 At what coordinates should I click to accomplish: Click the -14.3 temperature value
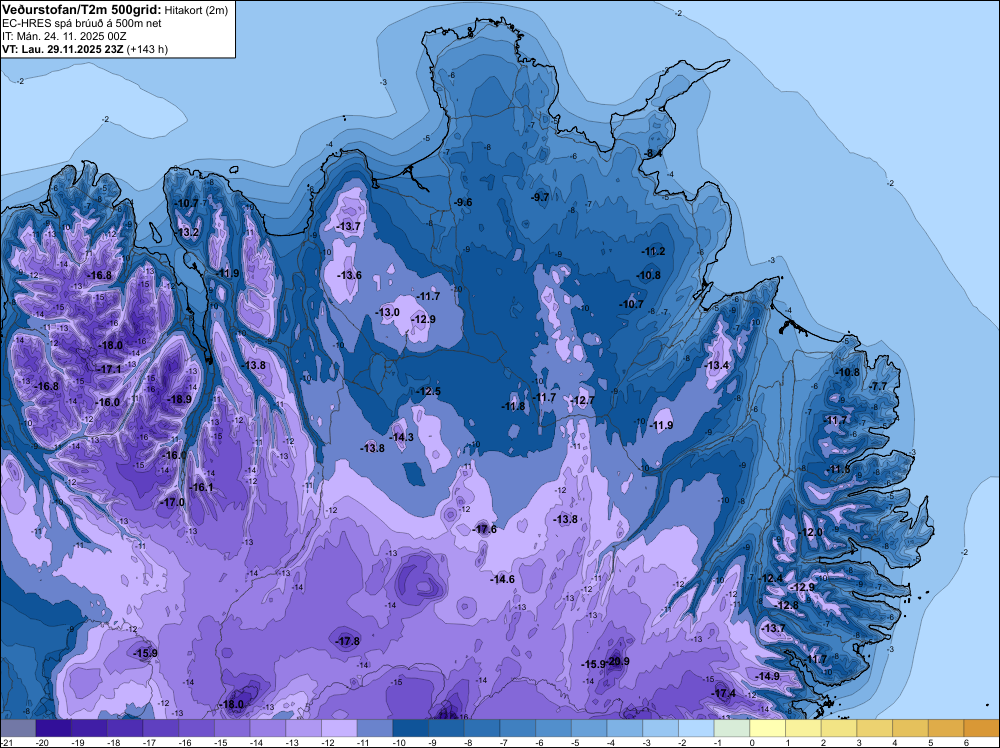point(402,437)
